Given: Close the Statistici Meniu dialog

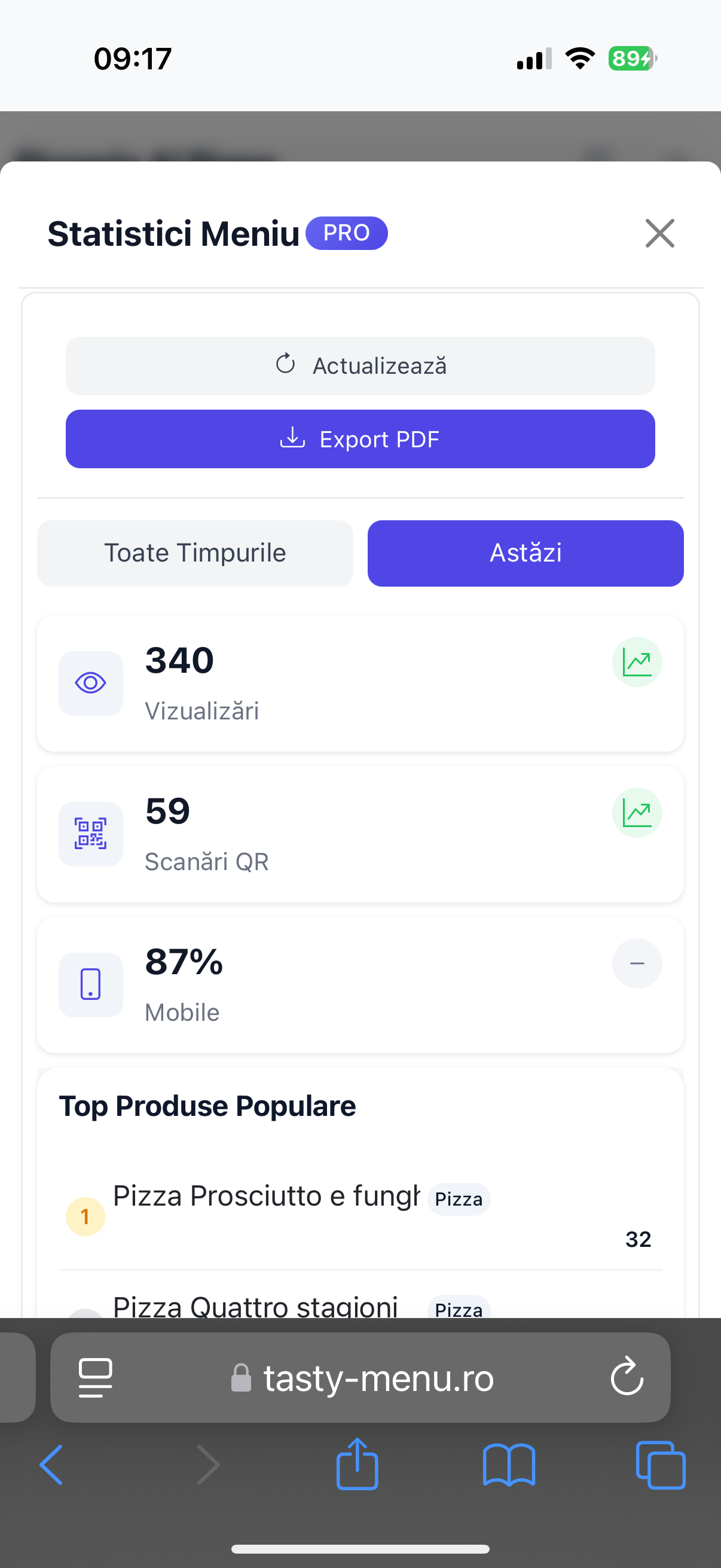Looking at the screenshot, I should click(x=659, y=233).
